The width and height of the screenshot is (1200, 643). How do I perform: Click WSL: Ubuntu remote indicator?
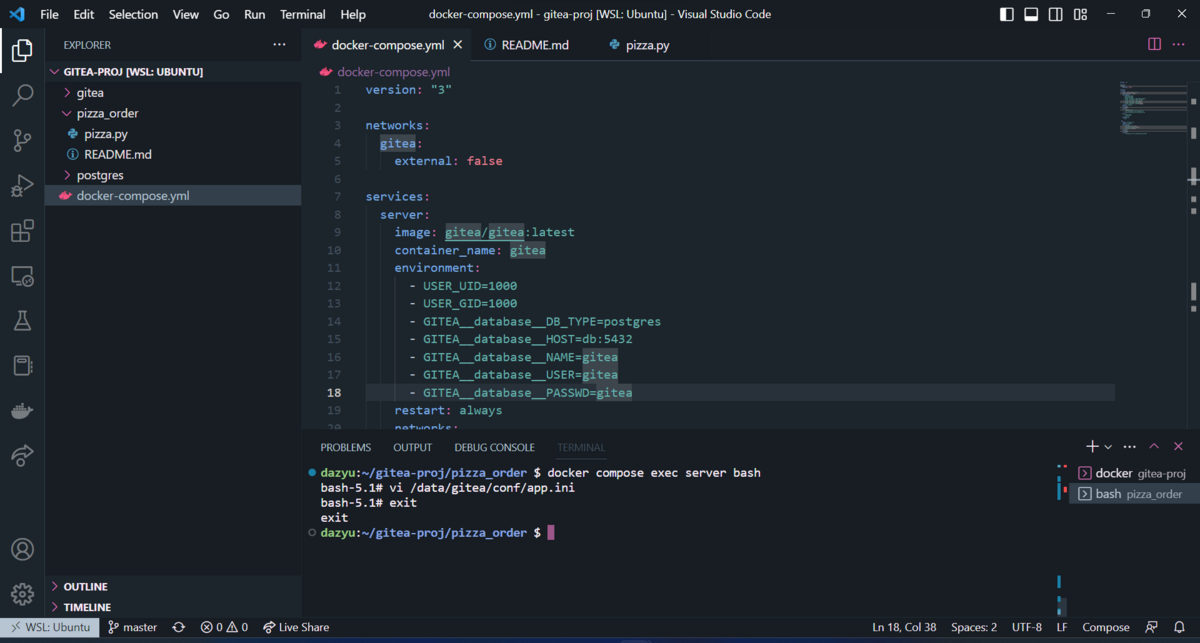tap(50, 627)
